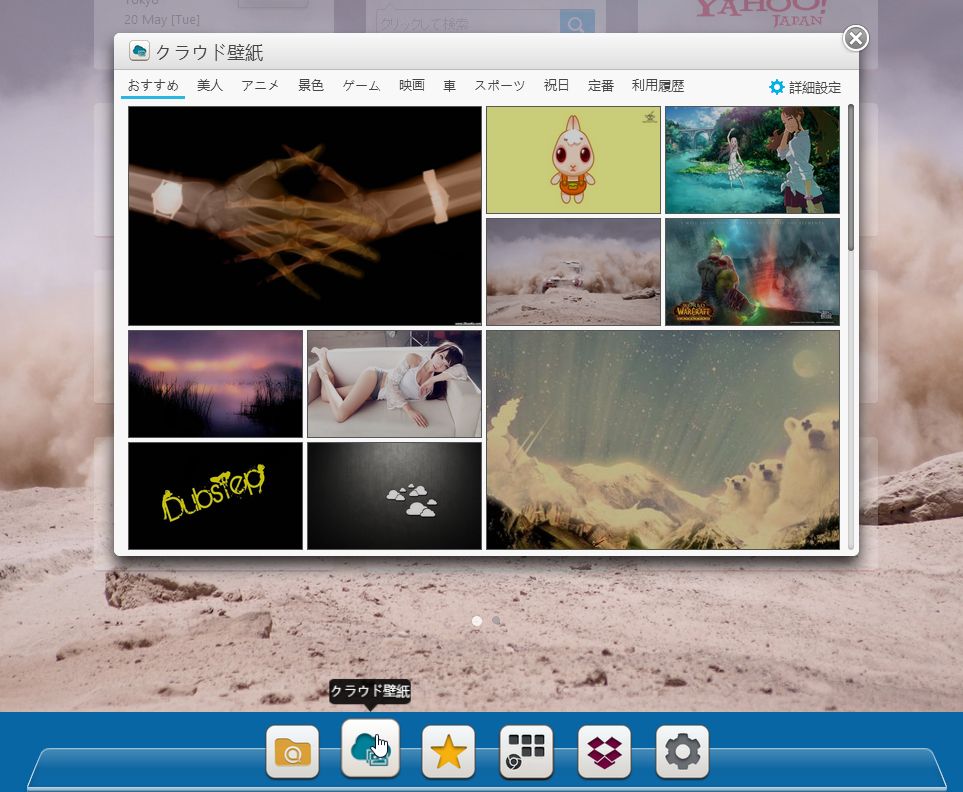Click the search magnifier button behind dialog

[x=577, y=23]
